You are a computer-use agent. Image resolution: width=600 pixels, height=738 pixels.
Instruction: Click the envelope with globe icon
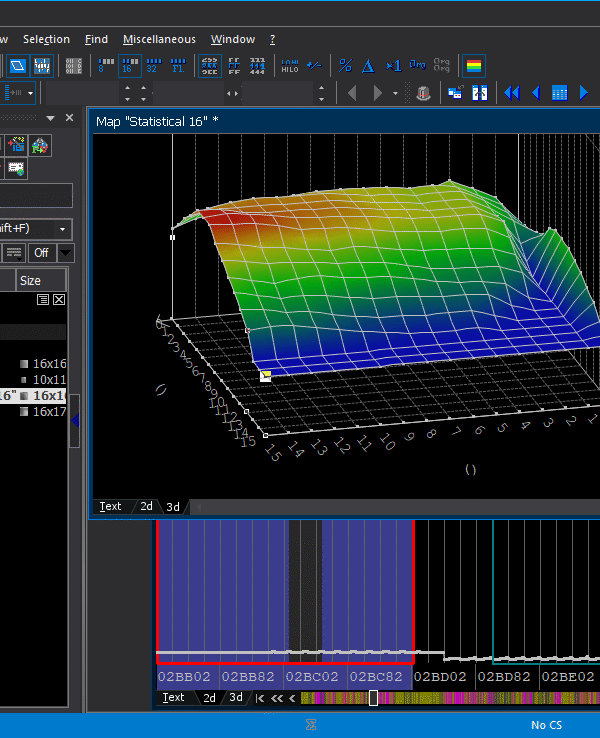[16, 168]
